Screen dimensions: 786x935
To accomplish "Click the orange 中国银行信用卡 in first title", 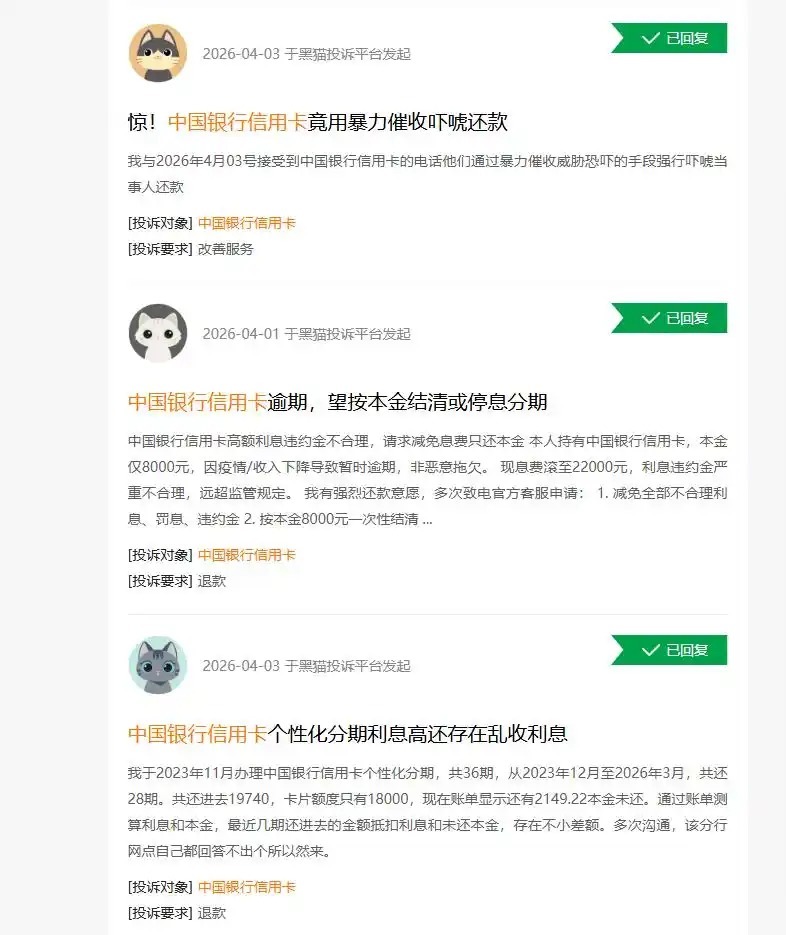I will (237, 122).
